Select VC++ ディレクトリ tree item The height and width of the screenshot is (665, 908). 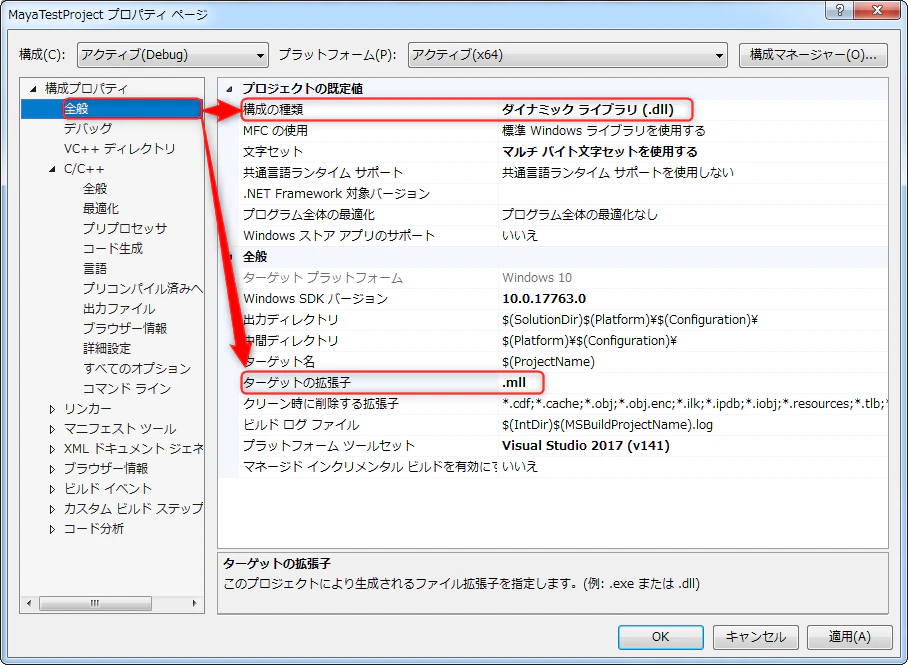[119, 149]
